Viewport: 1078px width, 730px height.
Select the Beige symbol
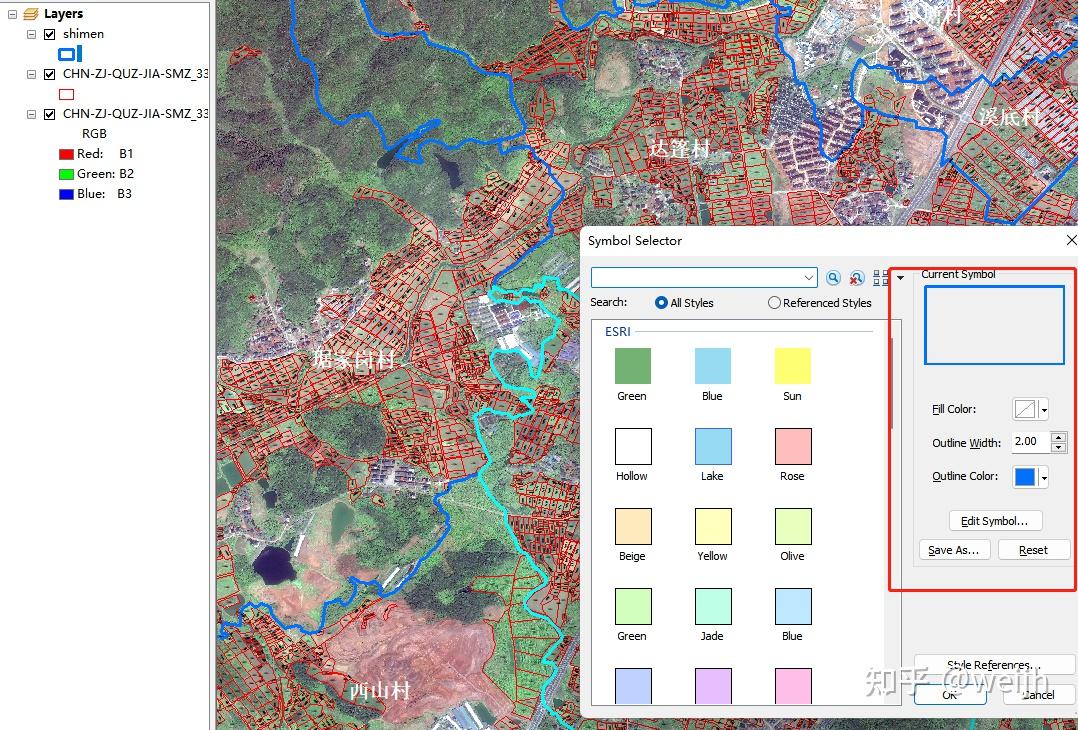point(631,527)
